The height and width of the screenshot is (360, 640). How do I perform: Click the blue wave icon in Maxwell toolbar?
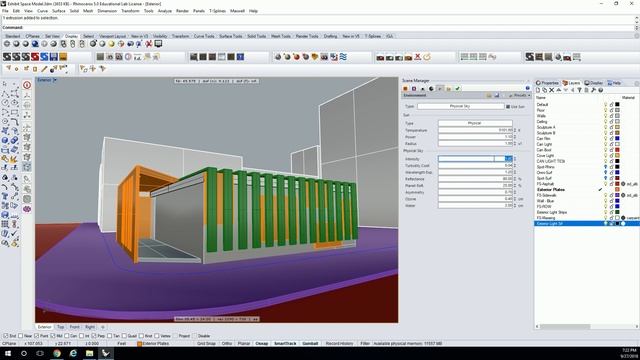[x=343, y=57]
